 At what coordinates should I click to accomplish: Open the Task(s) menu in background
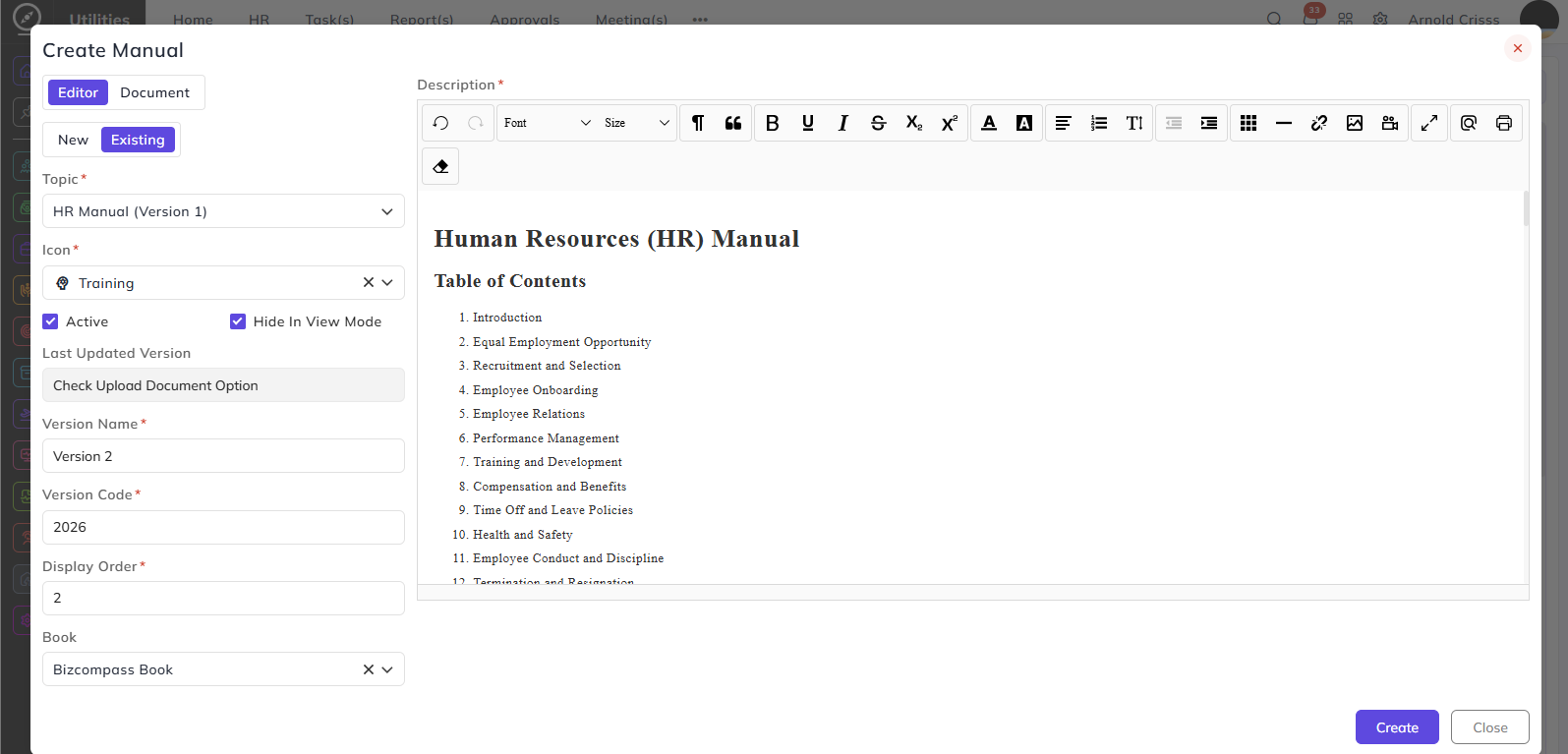pos(329,20)
